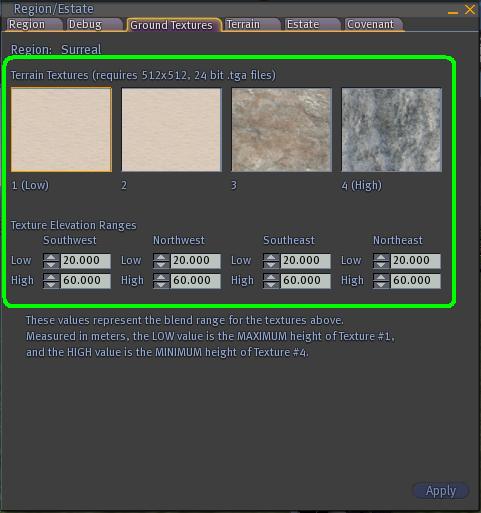This screenshot has height=513, width=481.
Task: Switch to the Covenant tab
Action: coord(372,25)
